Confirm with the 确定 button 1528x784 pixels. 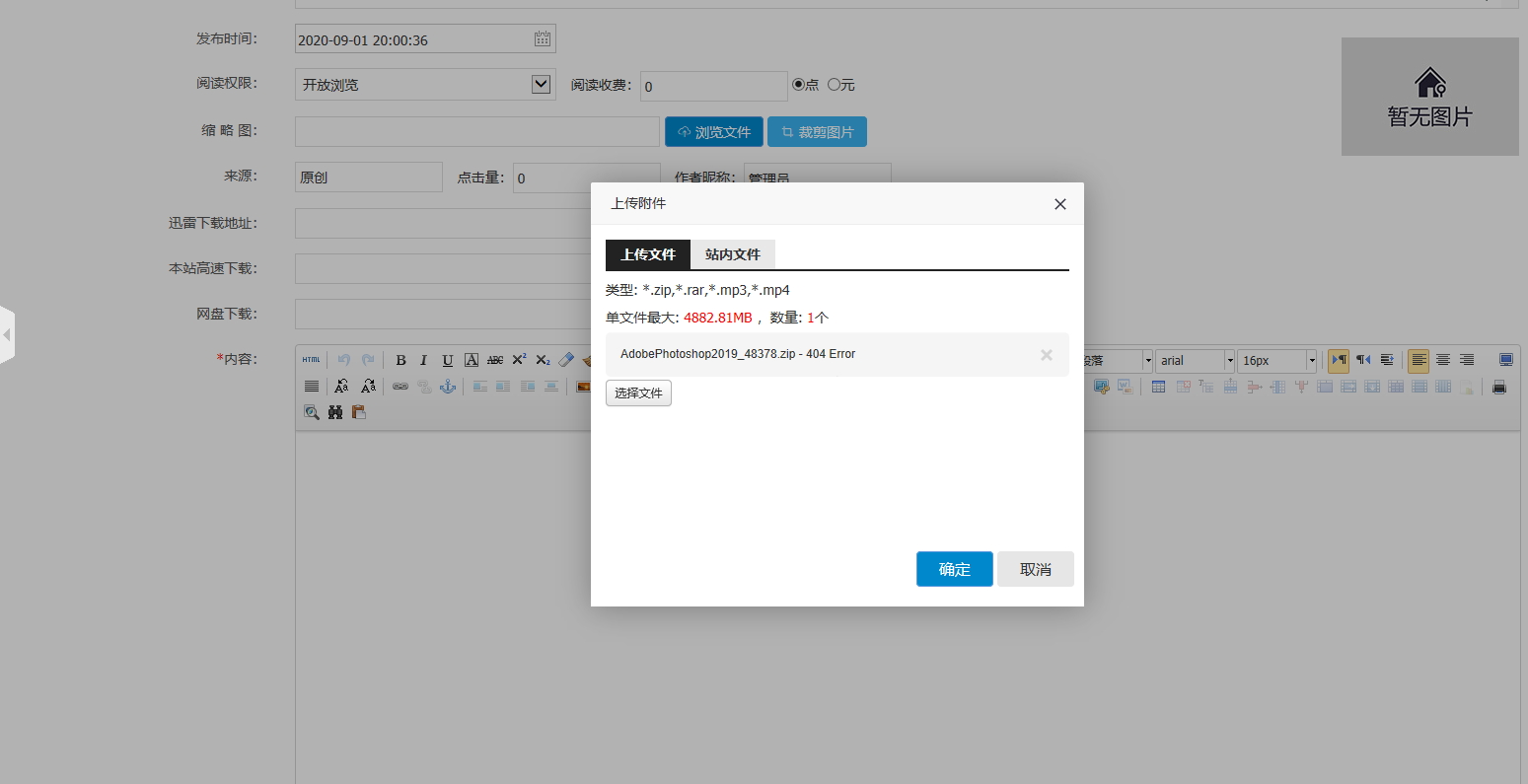point(955,569)
